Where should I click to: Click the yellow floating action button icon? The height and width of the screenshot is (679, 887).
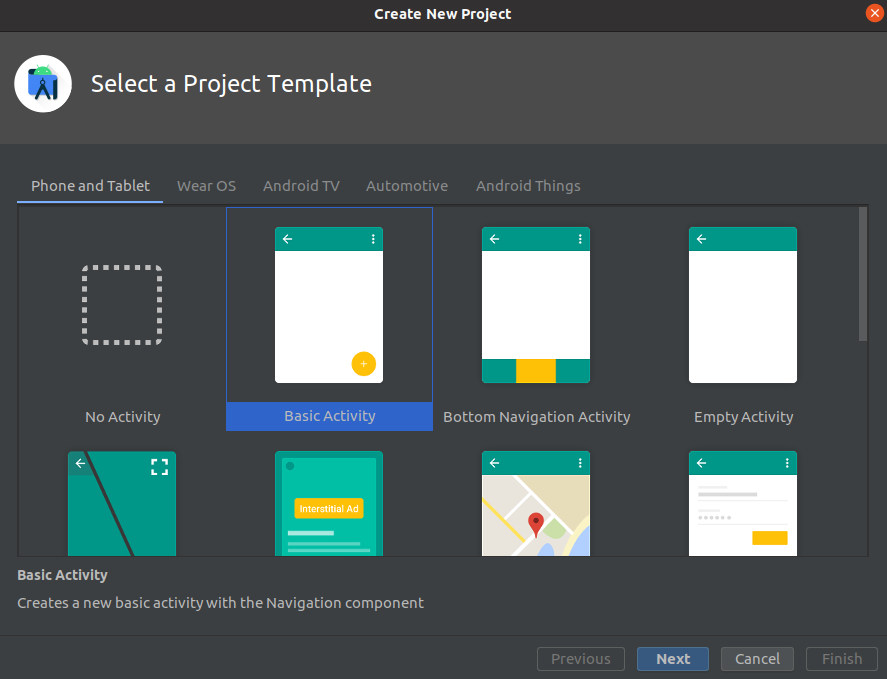click(363, 363)
